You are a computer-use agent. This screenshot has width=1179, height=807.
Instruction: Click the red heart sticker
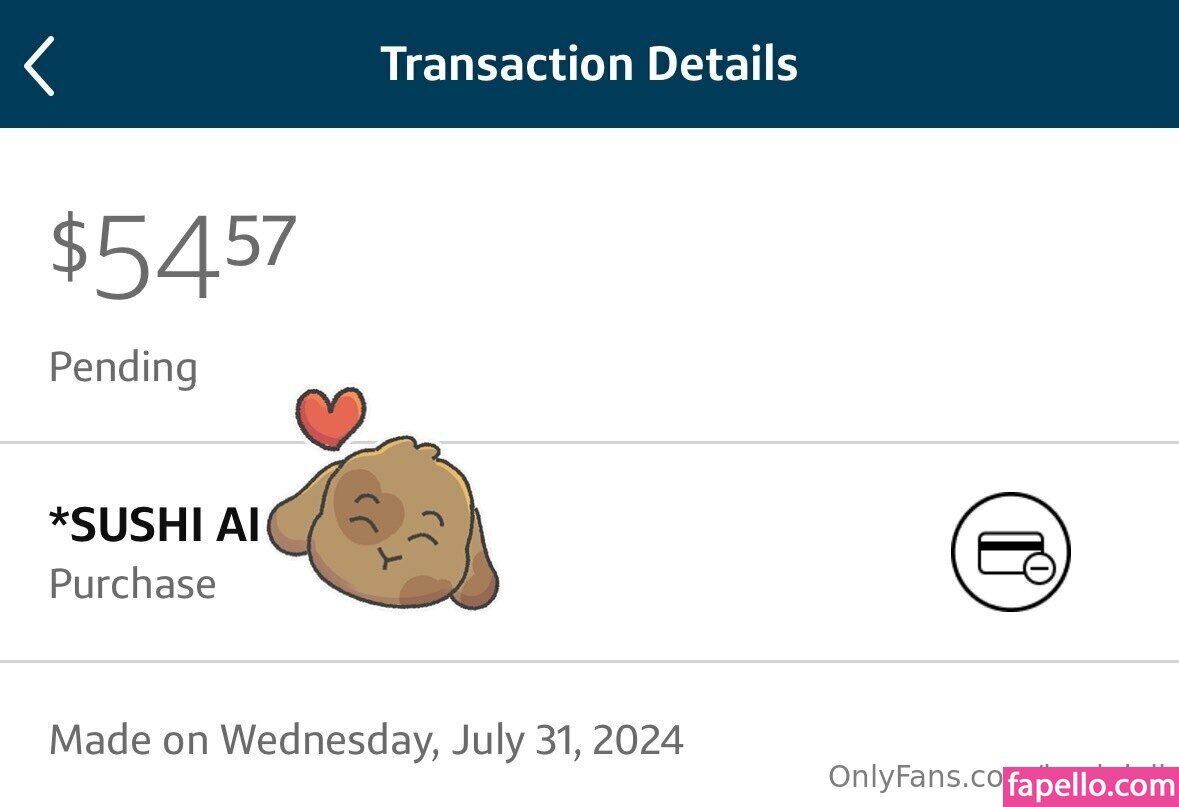329,416
